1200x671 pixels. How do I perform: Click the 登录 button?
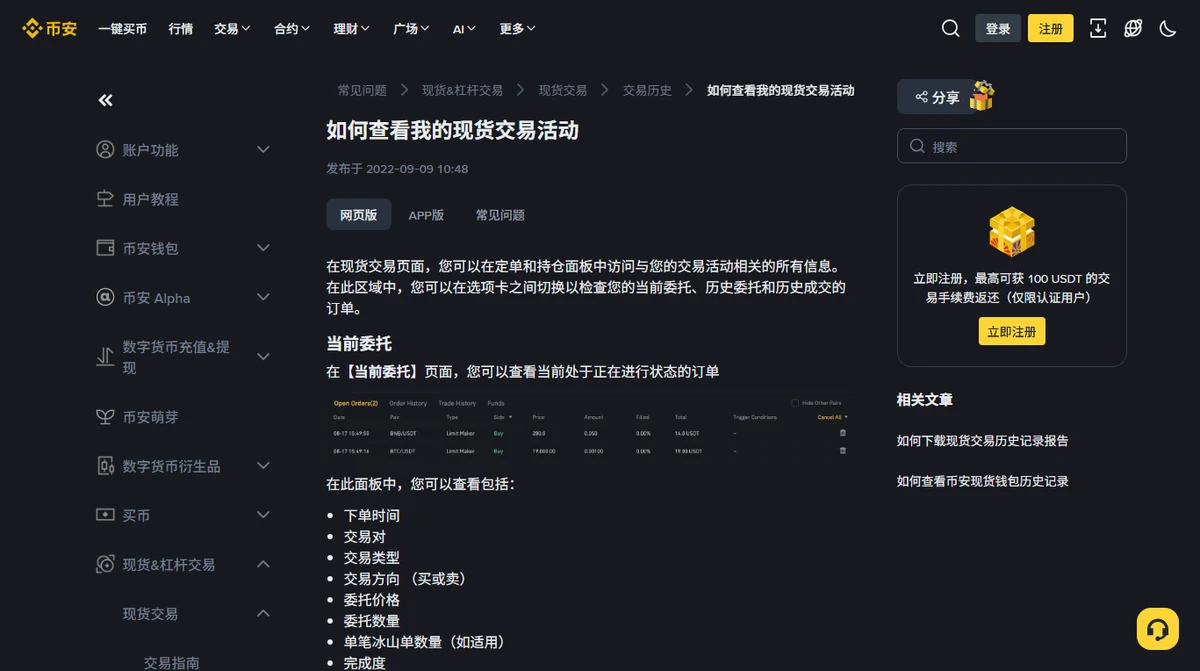tap(998, 28)
